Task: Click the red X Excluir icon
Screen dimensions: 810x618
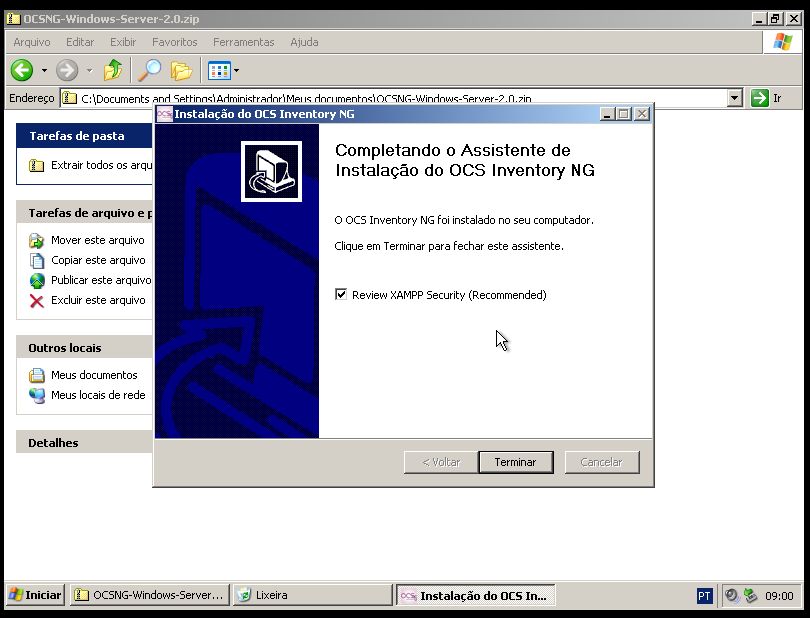Action: [37, 301]
